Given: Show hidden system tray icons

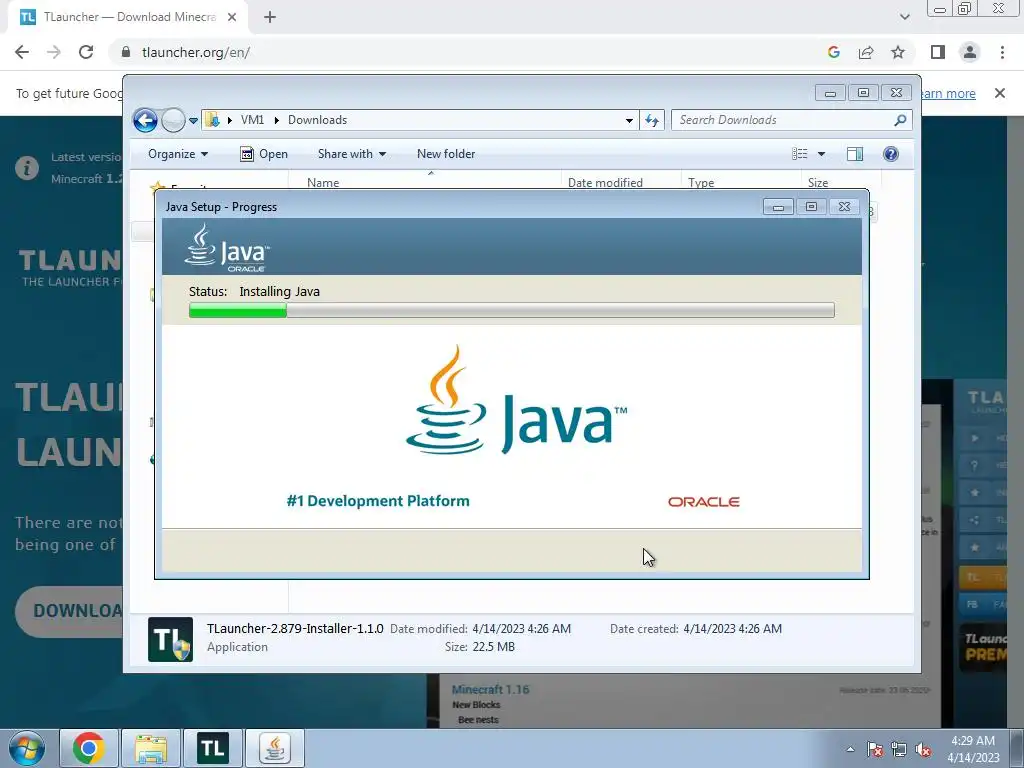Looking at the screenshot, I should (x=850, y=749).
